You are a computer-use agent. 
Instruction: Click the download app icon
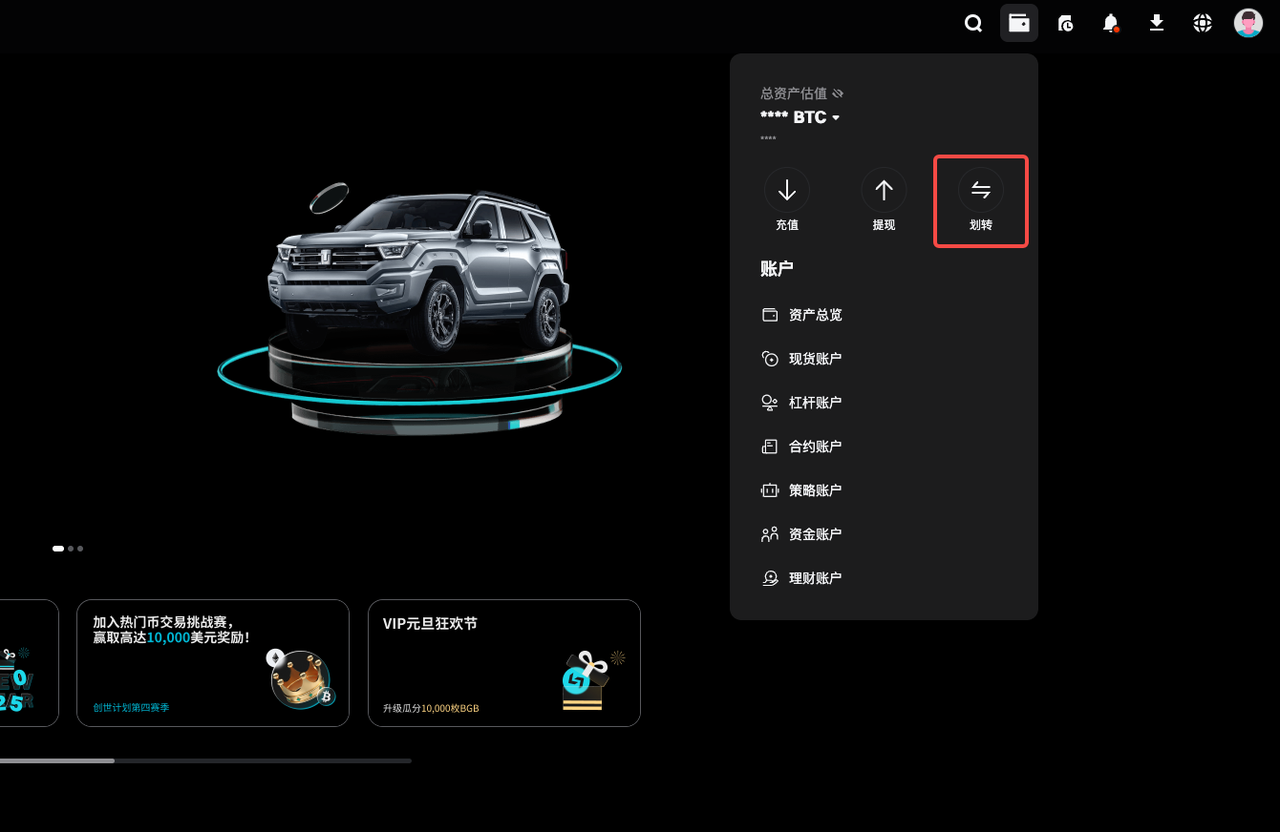pyautogui.click(x=1156, y=23)
